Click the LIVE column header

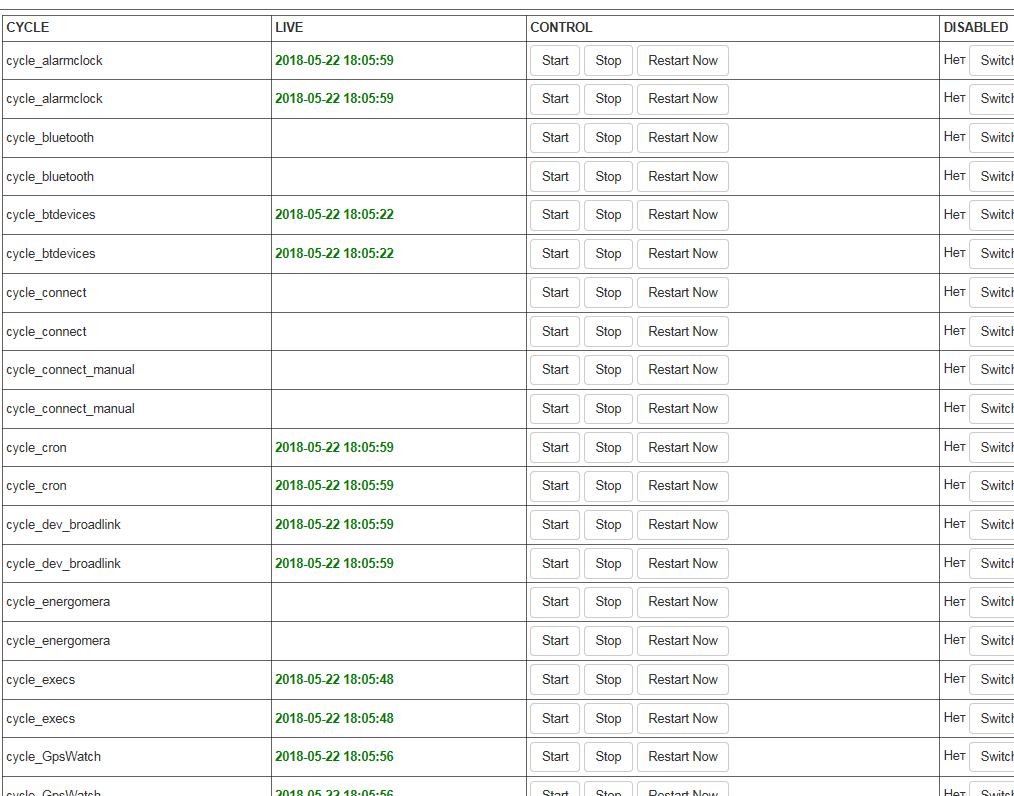tap(289, 28)
